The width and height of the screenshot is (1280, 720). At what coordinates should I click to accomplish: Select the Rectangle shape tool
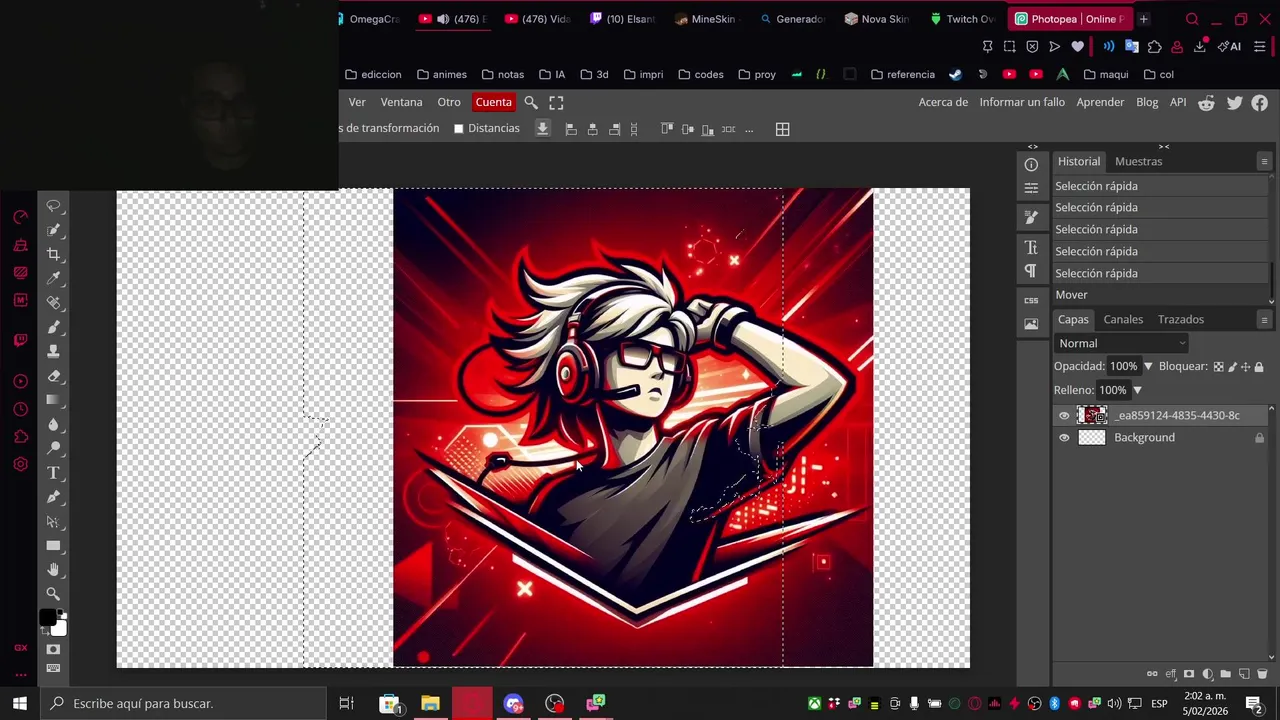coord(54,546)
